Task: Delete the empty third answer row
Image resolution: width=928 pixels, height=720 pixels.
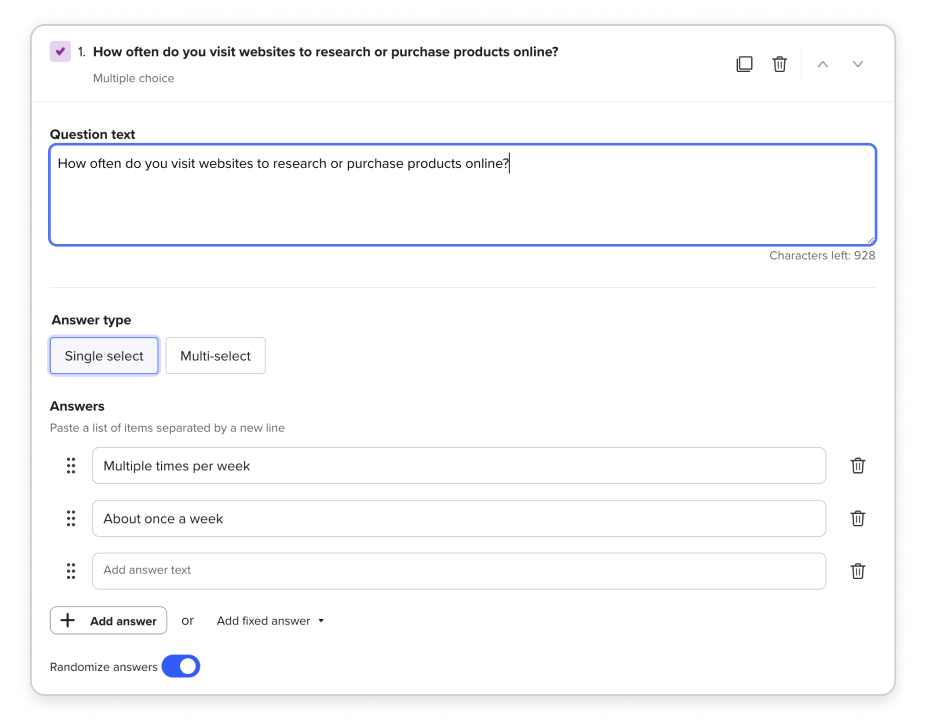Action: (x=858, y=571)
